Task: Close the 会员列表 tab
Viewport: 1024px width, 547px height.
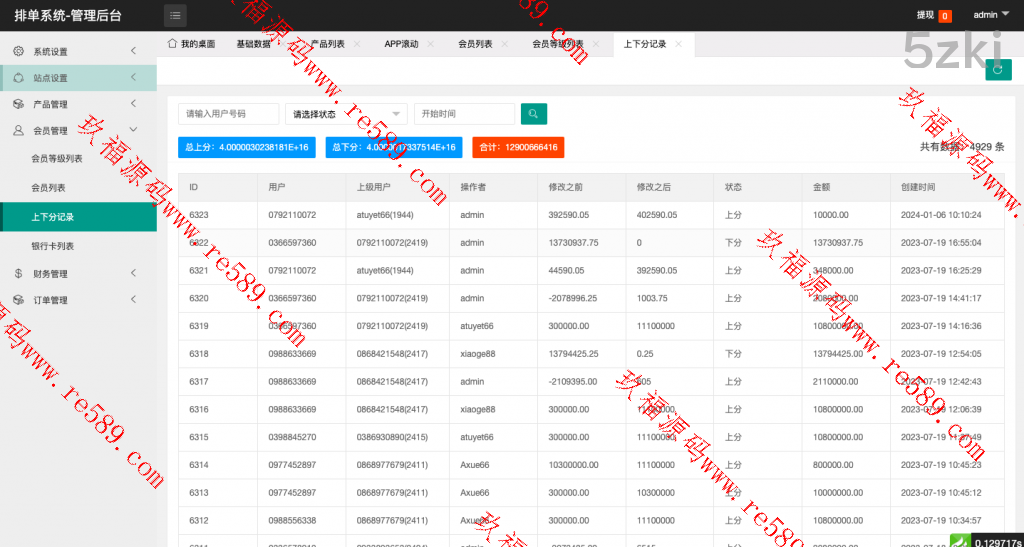Action: point(504,45)
